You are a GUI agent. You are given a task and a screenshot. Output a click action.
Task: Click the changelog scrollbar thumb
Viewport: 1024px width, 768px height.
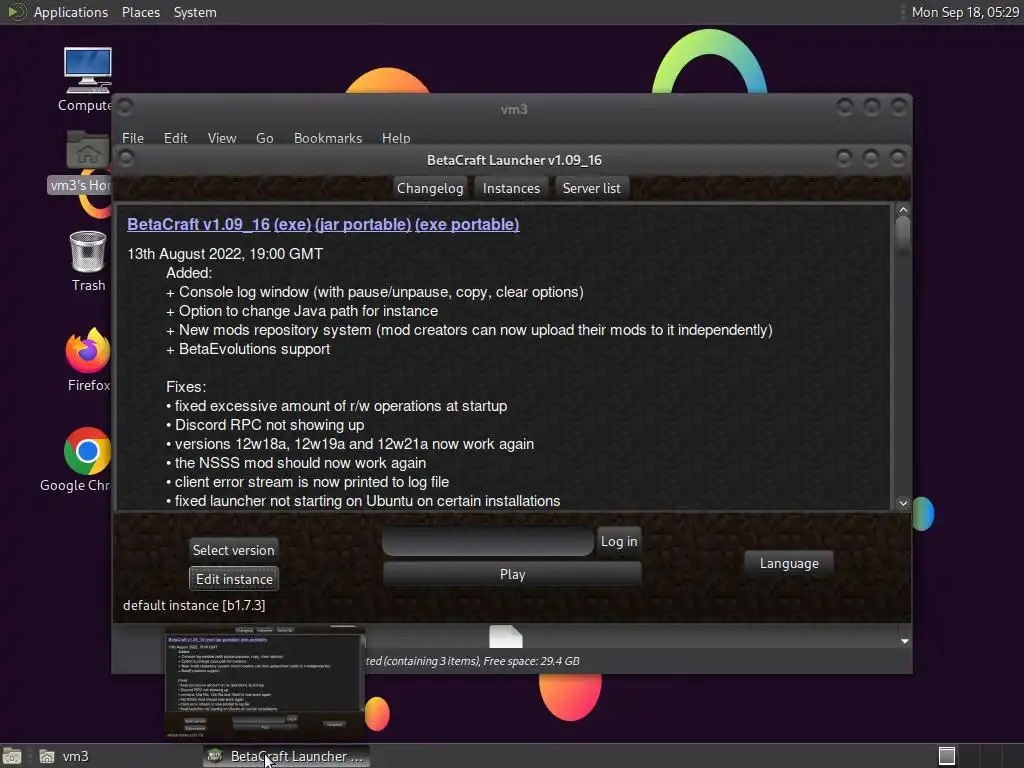click(x=903, y=236)
